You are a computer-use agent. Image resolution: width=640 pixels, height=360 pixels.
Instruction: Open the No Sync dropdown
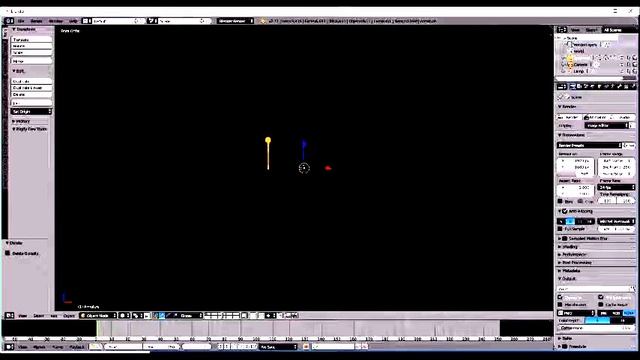coord(278,347)
